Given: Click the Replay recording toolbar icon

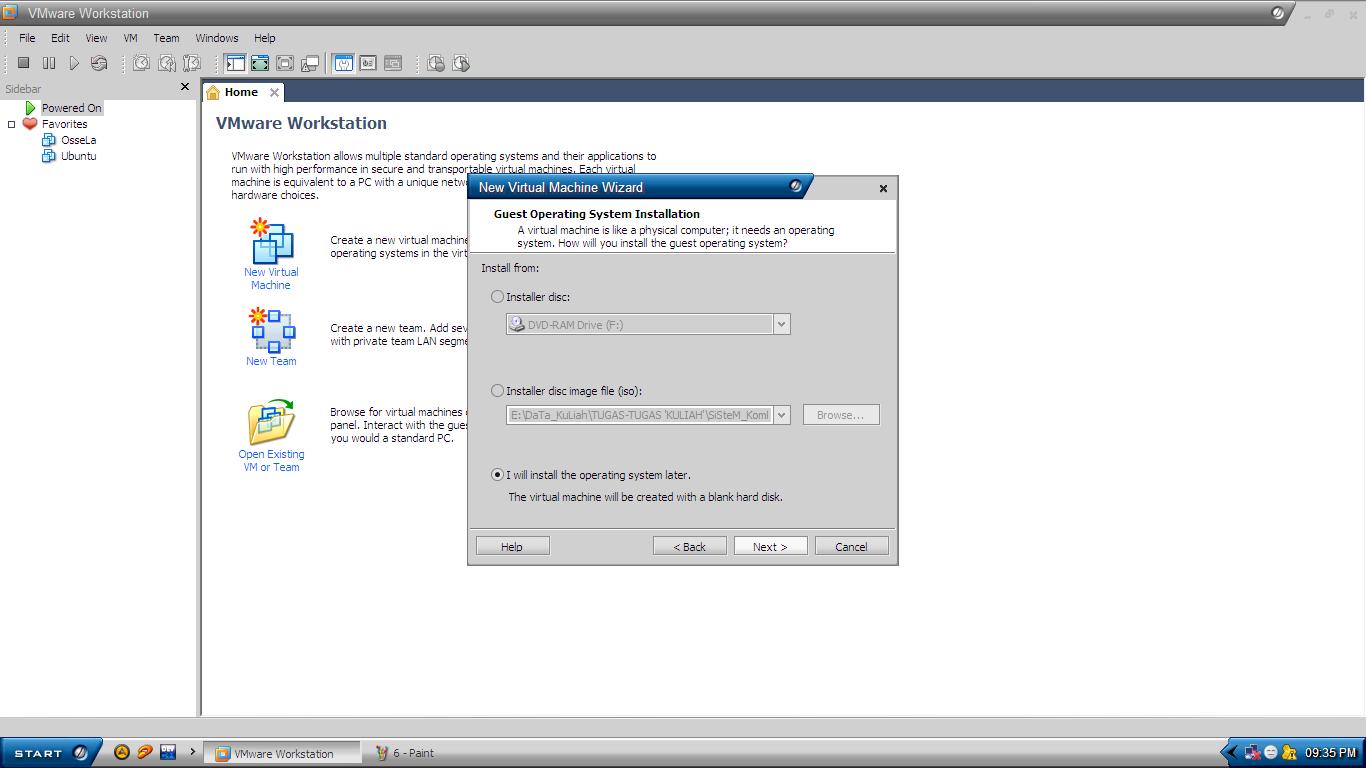Looking at the screenshot, I should click(461, 63).
